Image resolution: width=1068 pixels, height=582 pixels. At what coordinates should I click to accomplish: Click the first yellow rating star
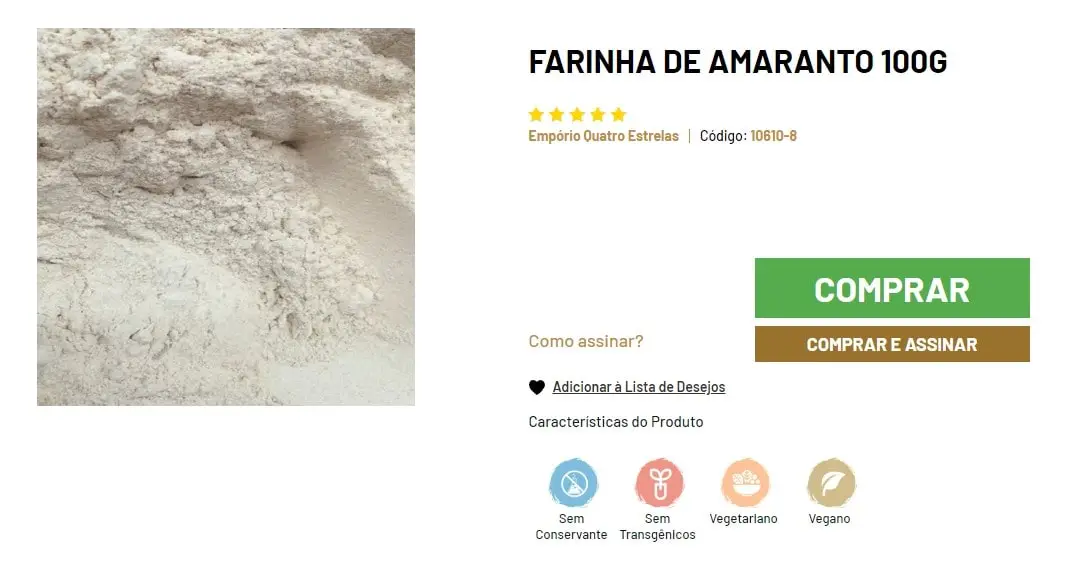pyautogui.click(x=536, y=114)
